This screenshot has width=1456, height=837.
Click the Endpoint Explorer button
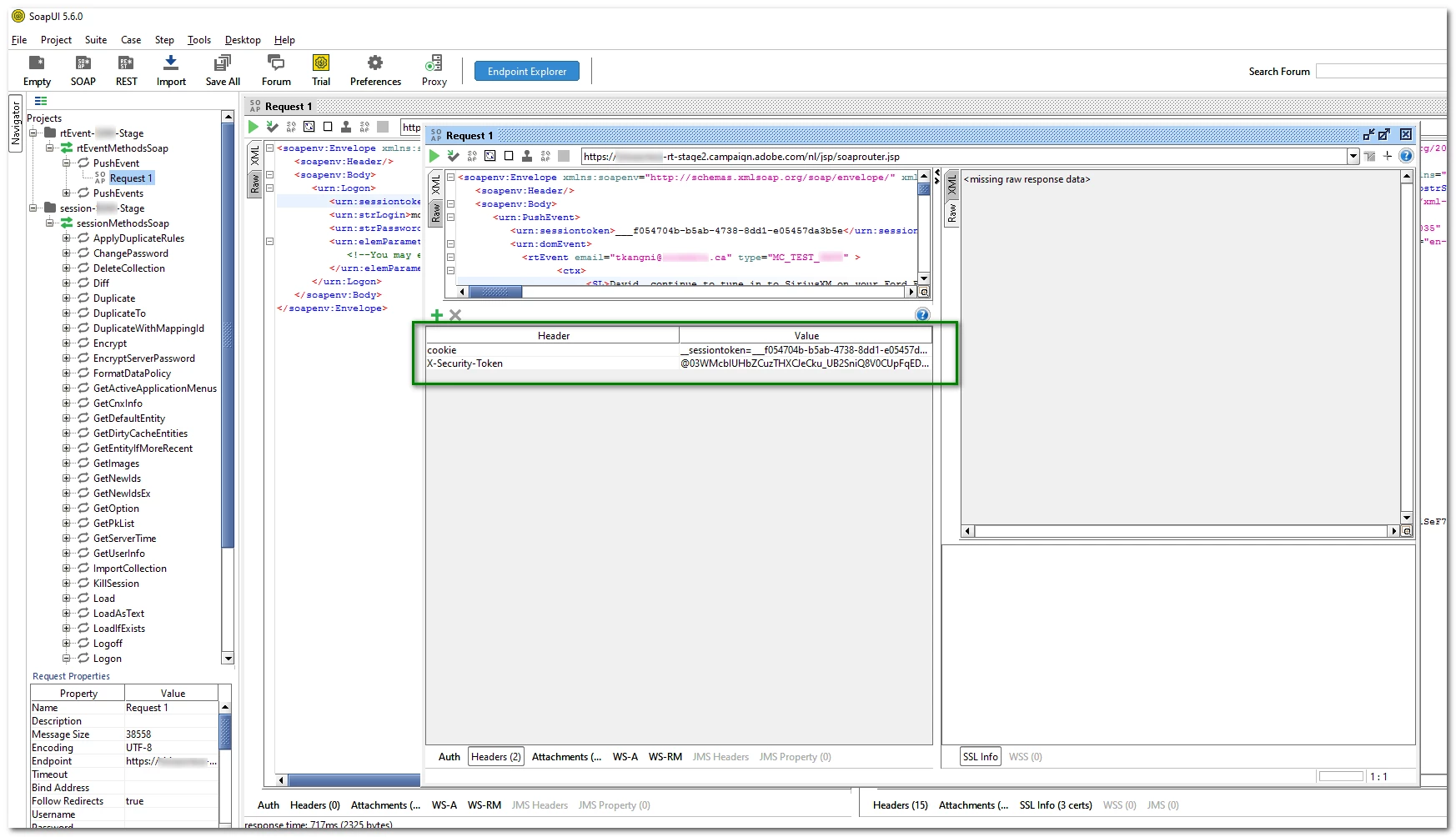527,72
